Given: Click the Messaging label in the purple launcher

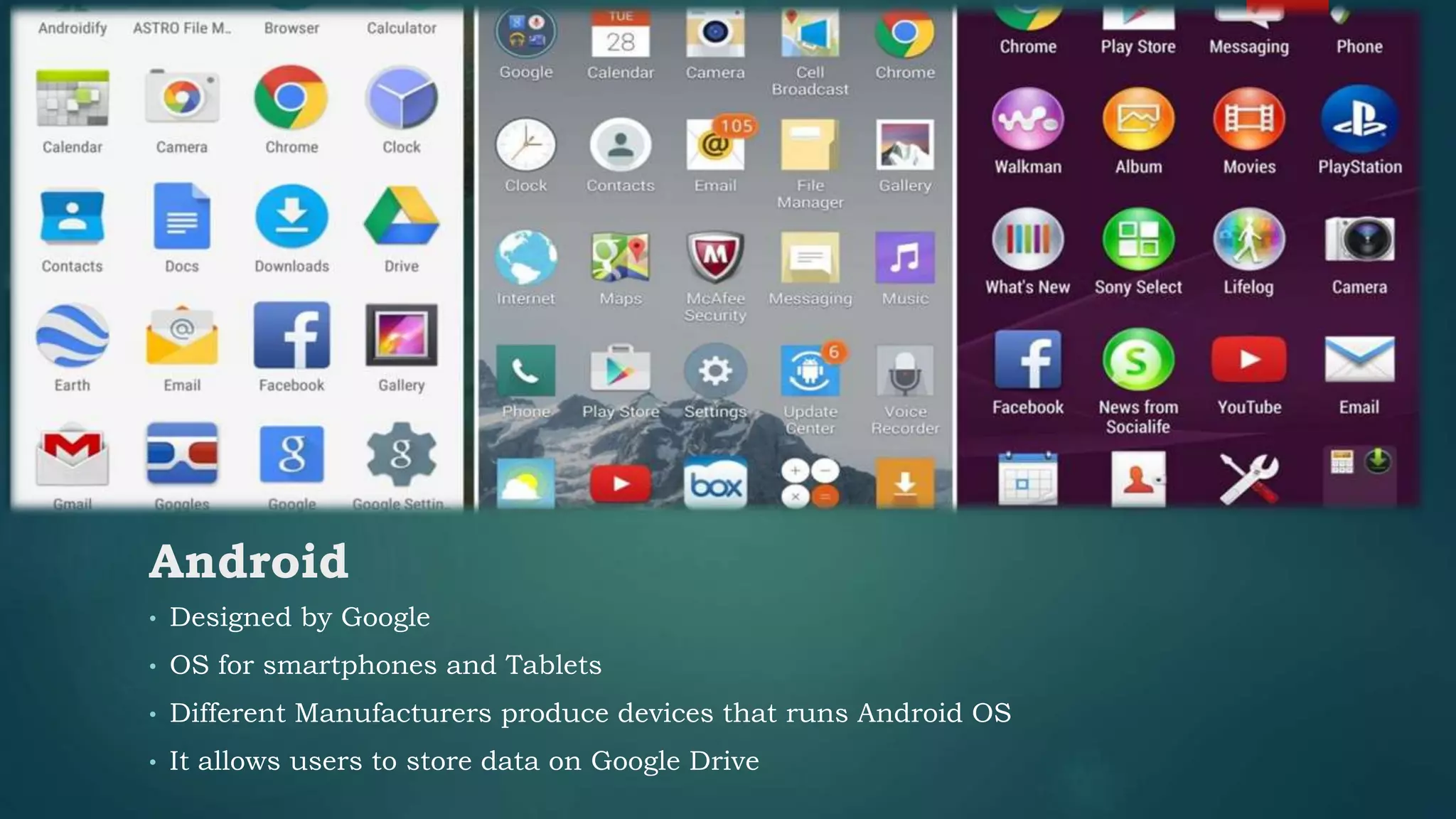Looking at the screenshot, I should pyautogui.click(x=1249, y=47).
